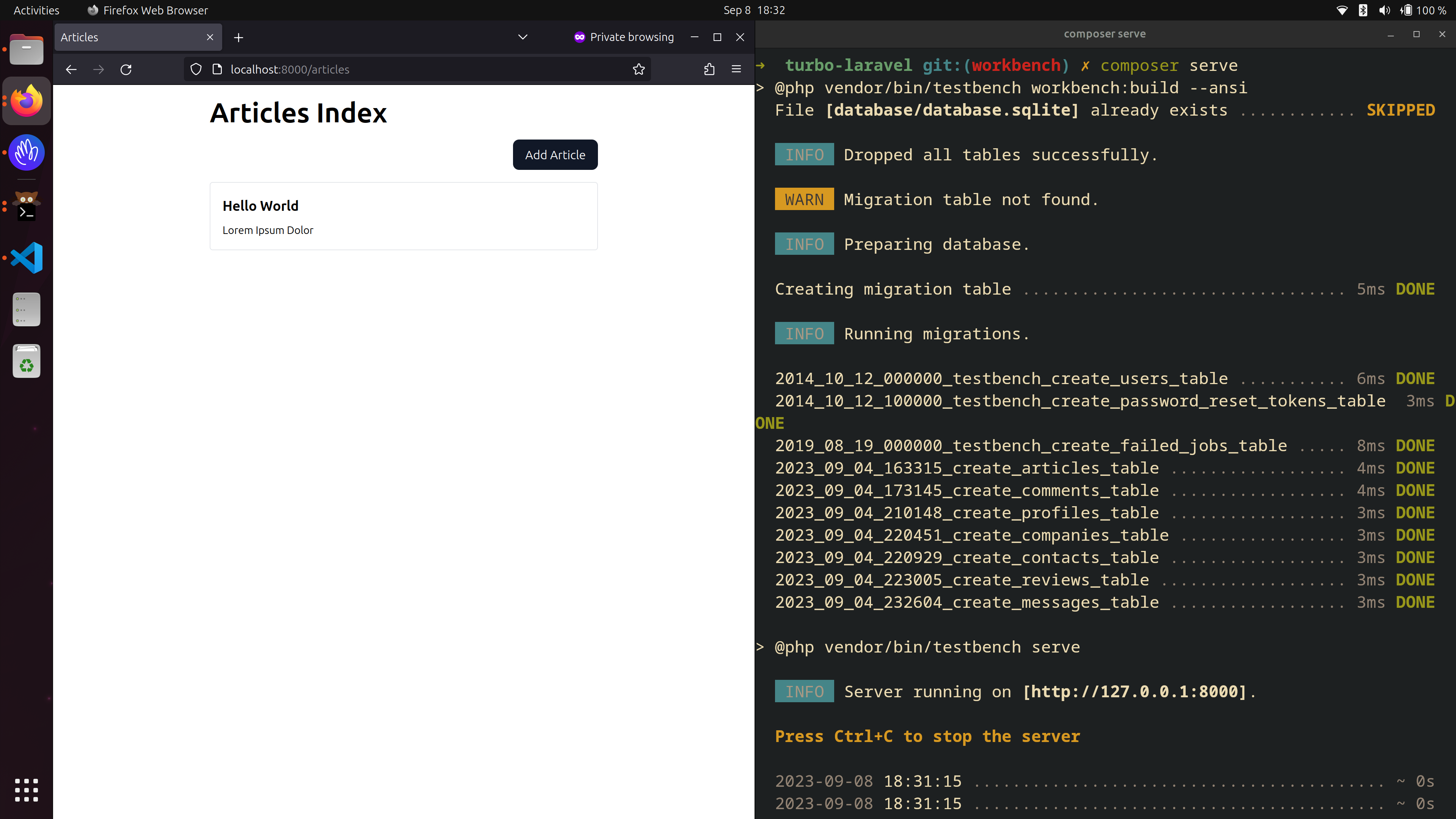Maximize the Firefox window
The height and width of the screenshot is (819, 1456).
(x=717, y=37)
